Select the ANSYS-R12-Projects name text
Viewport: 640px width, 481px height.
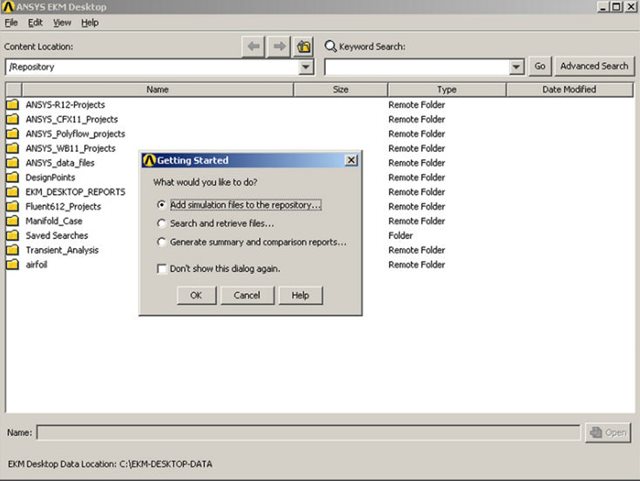[x=65, y=105]
